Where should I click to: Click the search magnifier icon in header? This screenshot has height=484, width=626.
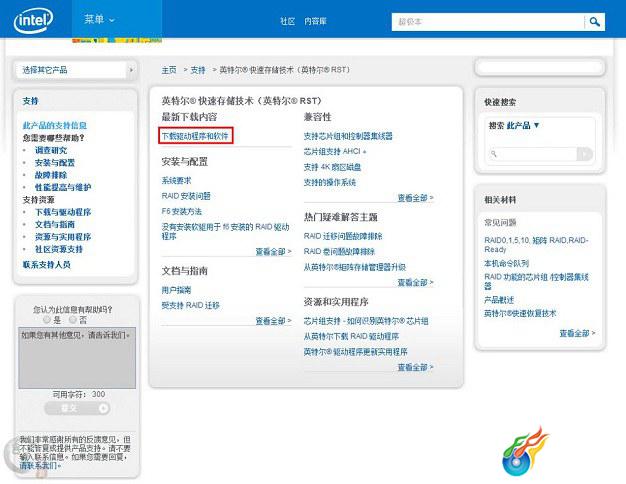[x=594, y=22]
